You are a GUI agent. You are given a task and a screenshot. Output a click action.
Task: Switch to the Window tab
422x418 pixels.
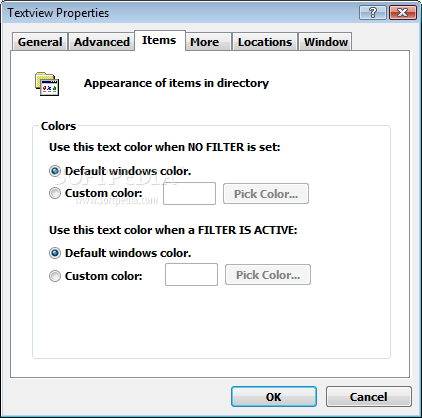(325, 42)
